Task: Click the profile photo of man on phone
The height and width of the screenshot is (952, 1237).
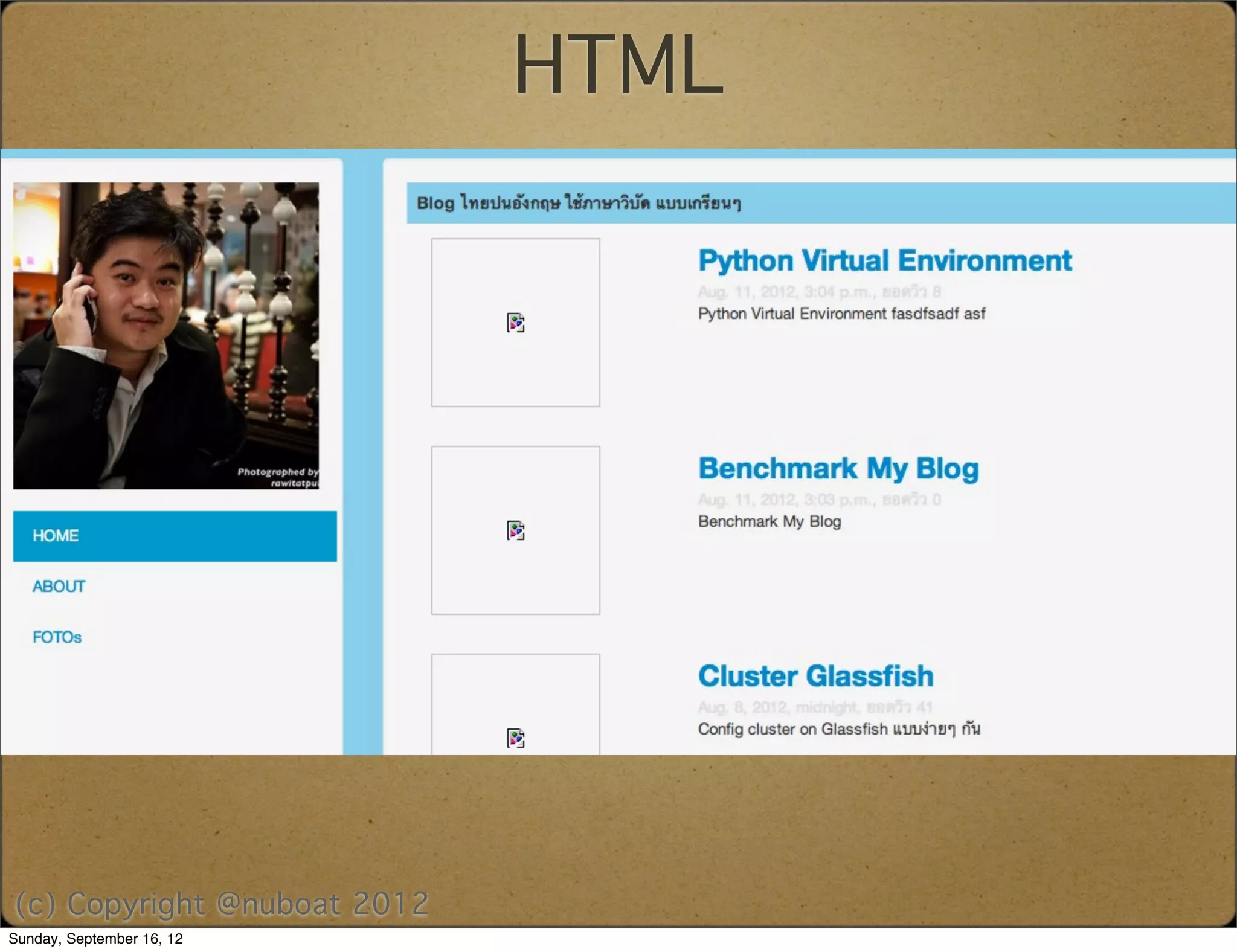Action: pyautogui.click(x=166, y=336)
